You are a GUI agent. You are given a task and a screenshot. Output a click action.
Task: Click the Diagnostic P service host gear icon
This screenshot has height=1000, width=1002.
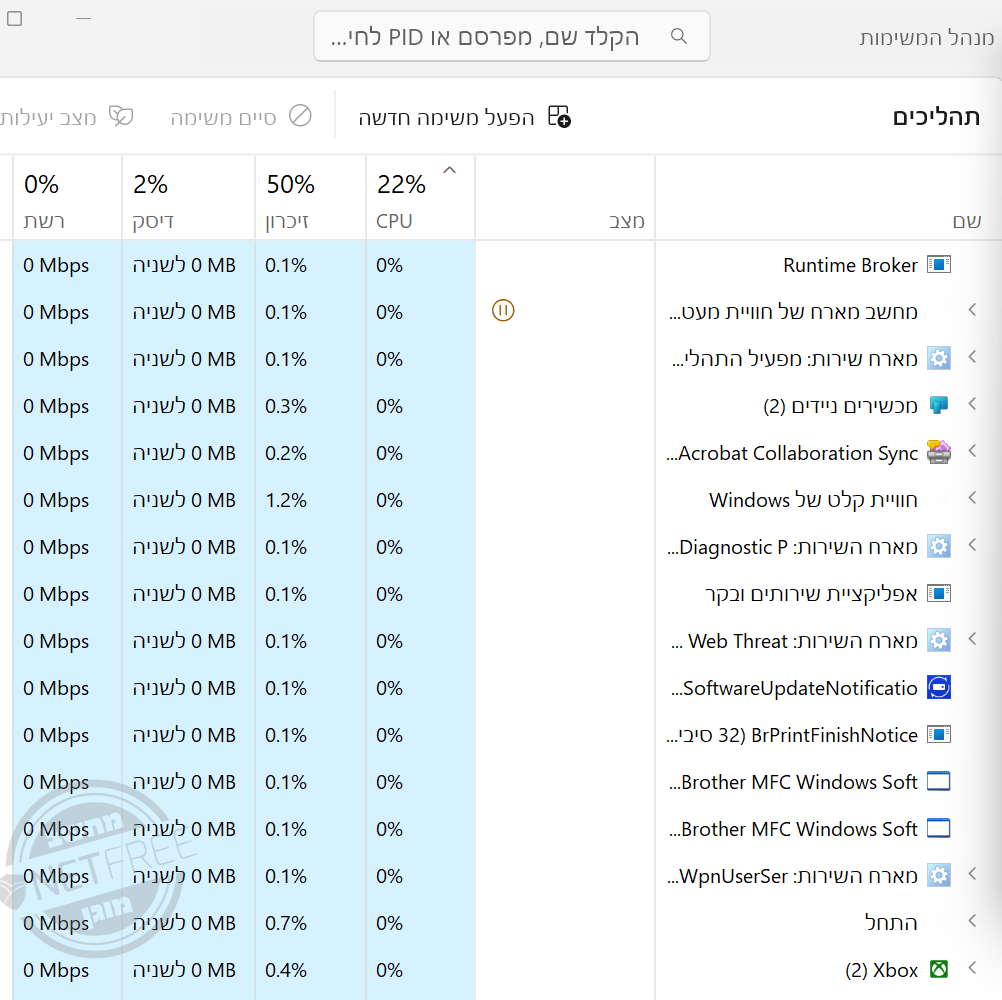click(x=939, y=546)
